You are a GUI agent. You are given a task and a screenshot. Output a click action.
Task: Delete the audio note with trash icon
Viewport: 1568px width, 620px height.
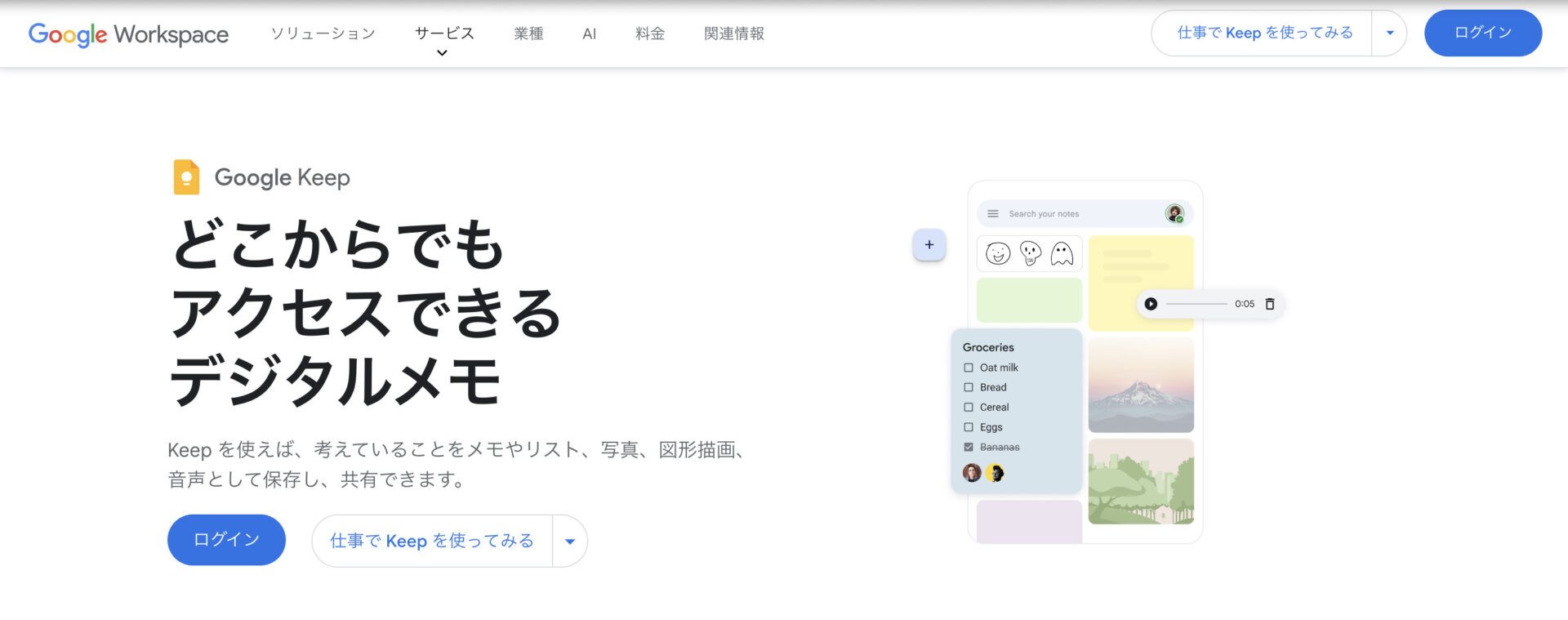(x=1270, y=304)
